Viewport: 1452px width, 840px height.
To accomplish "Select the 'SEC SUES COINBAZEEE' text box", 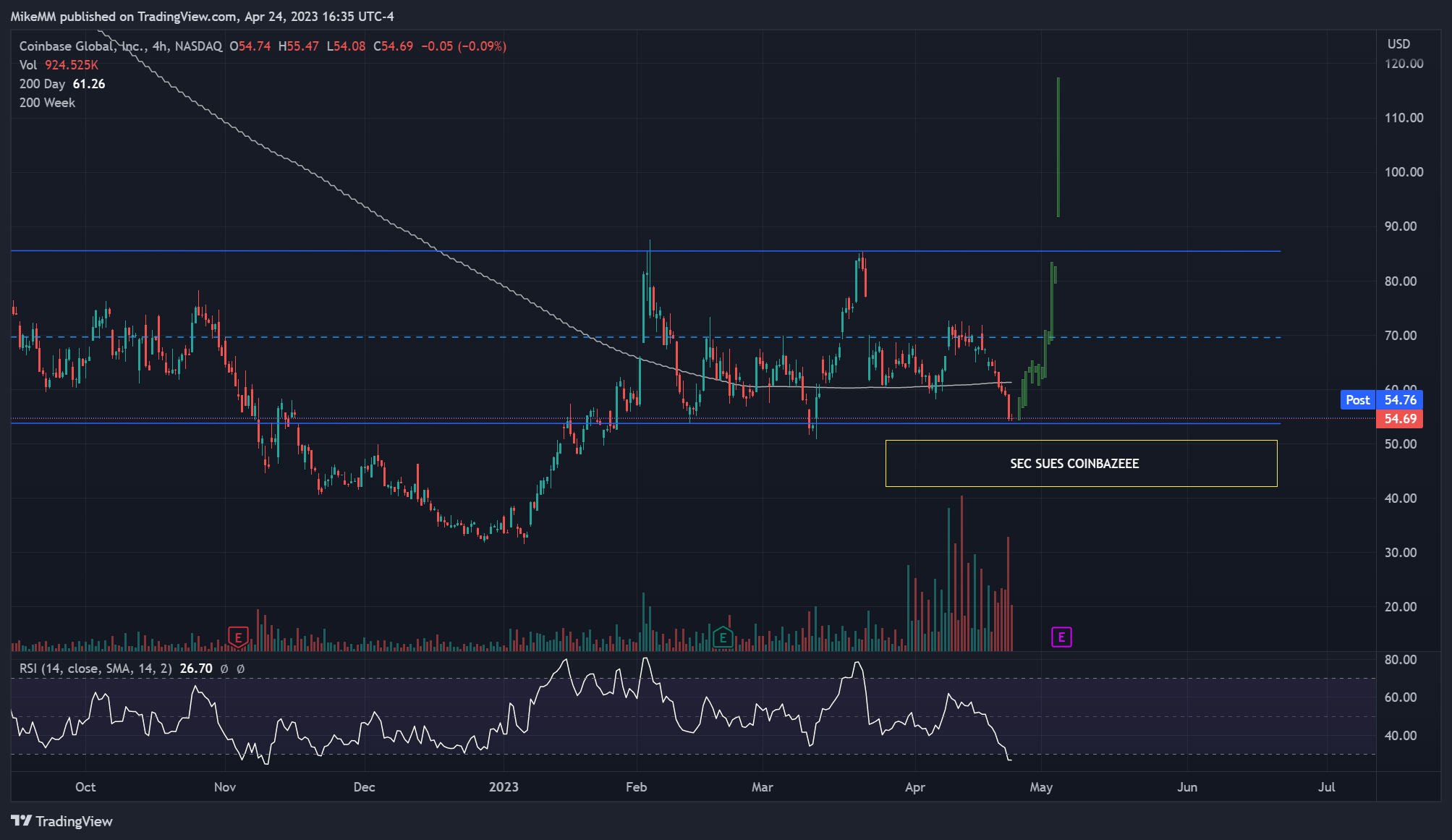I will (1081, 463).
